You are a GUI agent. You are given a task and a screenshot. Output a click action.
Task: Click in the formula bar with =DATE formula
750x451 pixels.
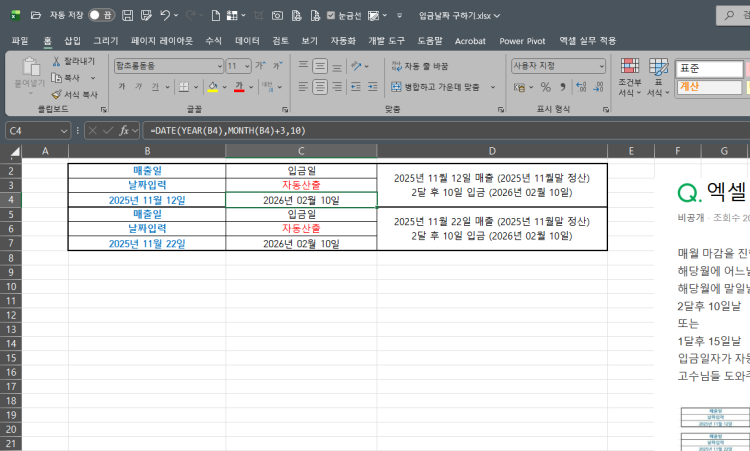click(x=445, y=131)
